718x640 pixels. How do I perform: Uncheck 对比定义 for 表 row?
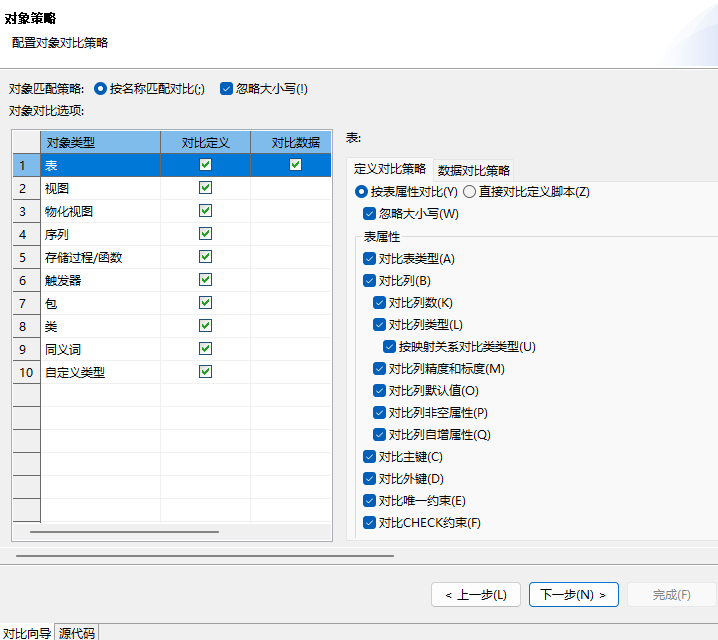(x=206, y=164)
